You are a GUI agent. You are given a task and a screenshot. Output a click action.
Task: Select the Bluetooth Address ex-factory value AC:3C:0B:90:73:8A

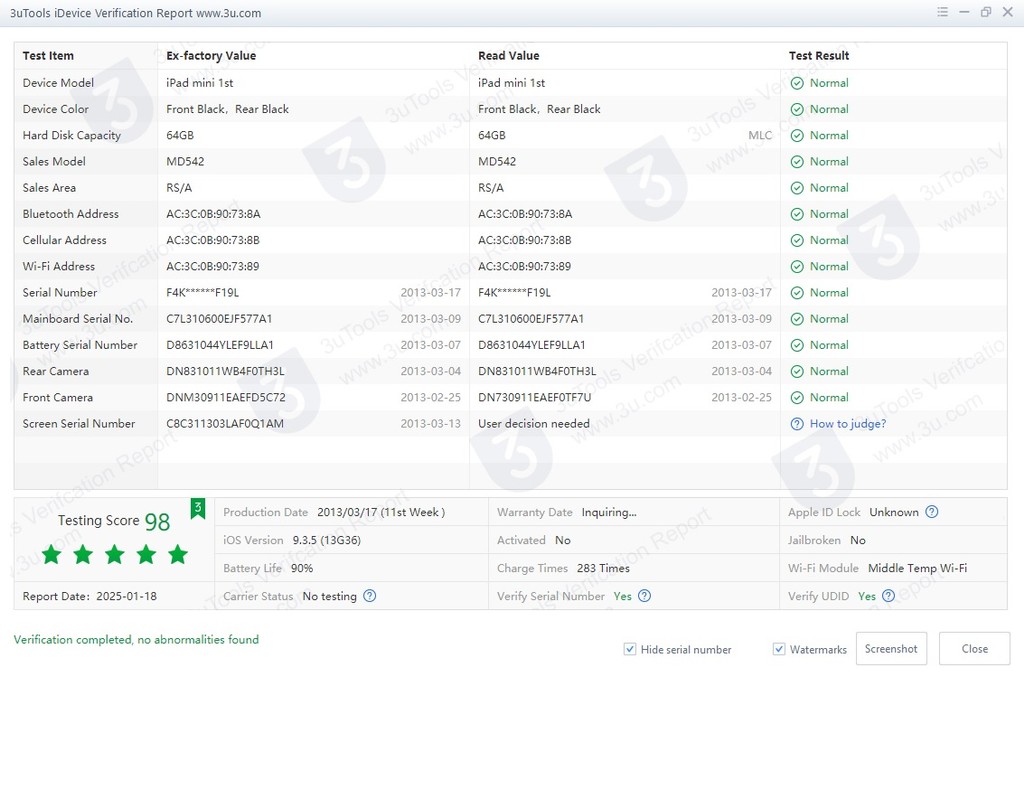(213, 214)
